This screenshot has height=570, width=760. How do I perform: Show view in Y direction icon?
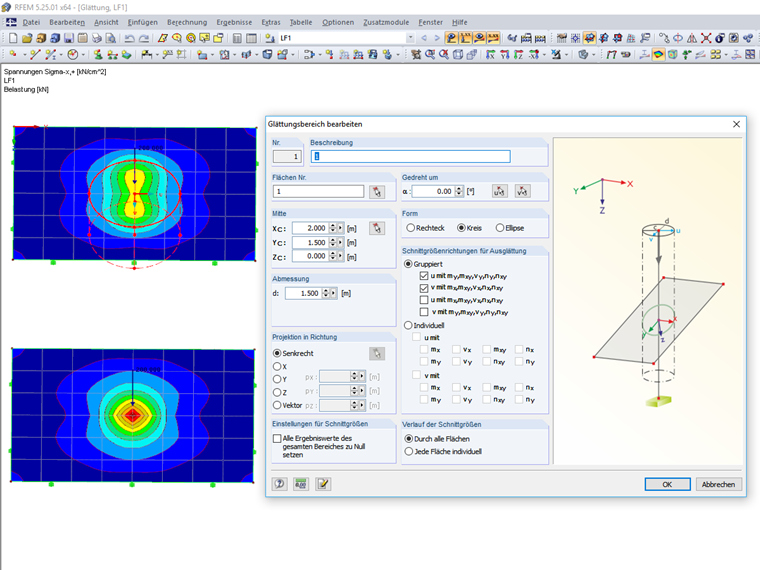505,54
